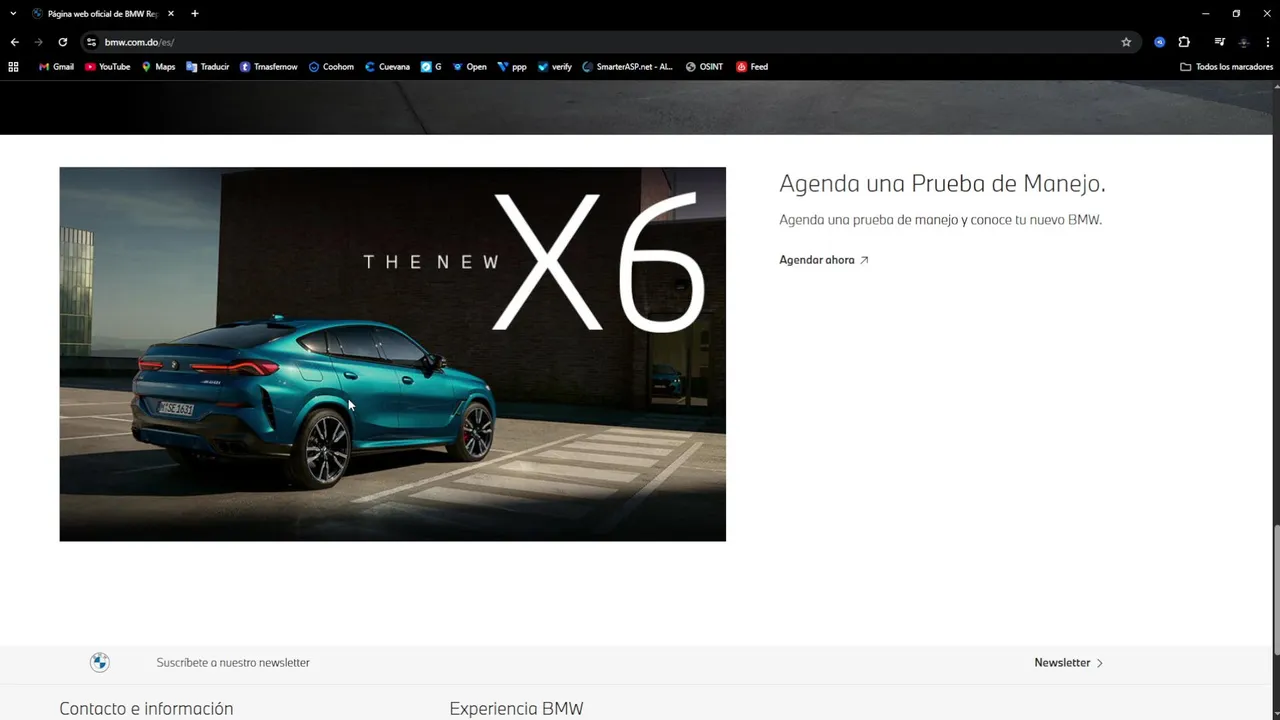Bookmark this page with the star icon
Screen dimensions: 1280x720
[x=1126, y=42]
